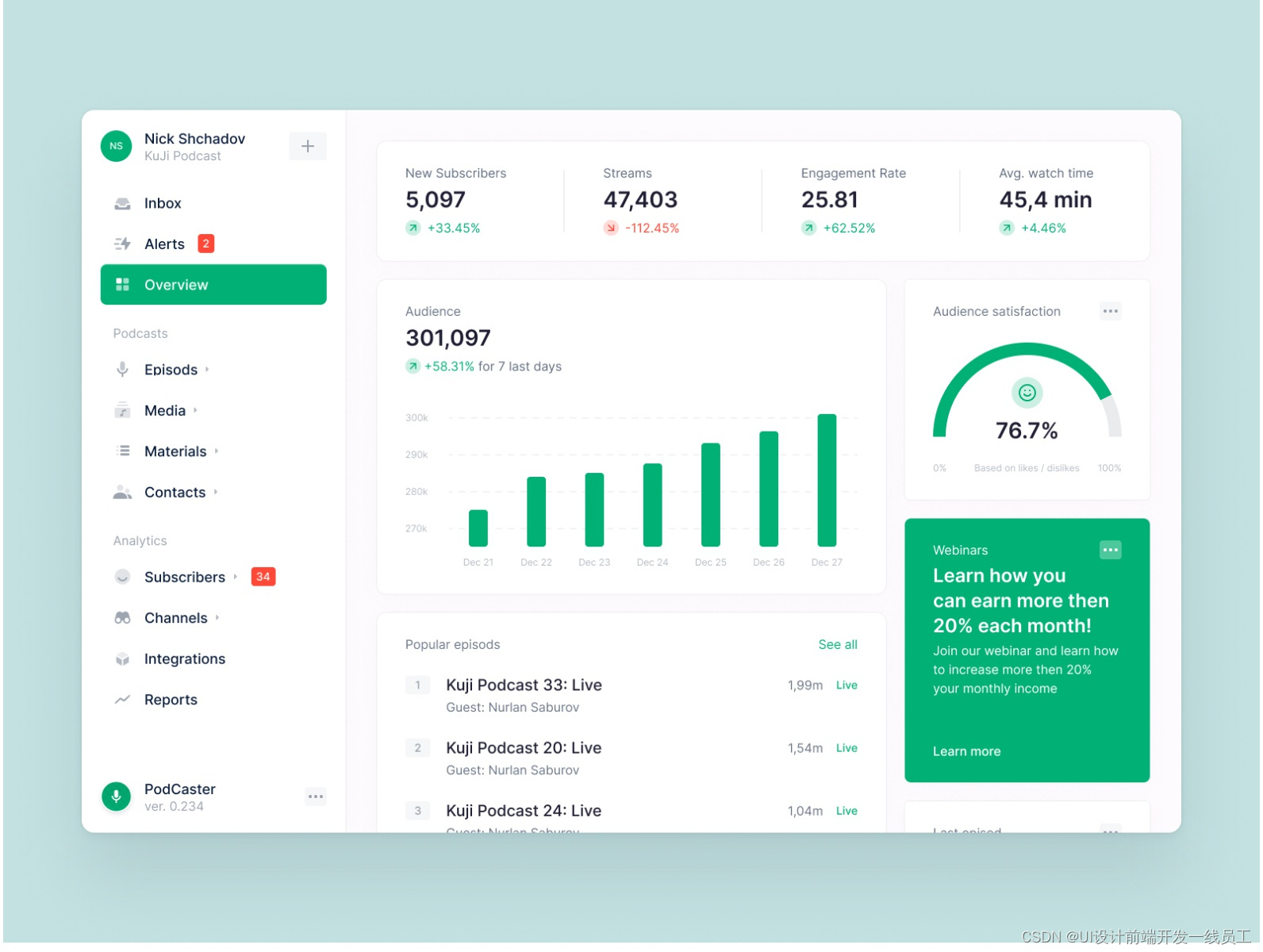Click the Contacts people icon
The image size is (1263, 952).
(122, 492)
